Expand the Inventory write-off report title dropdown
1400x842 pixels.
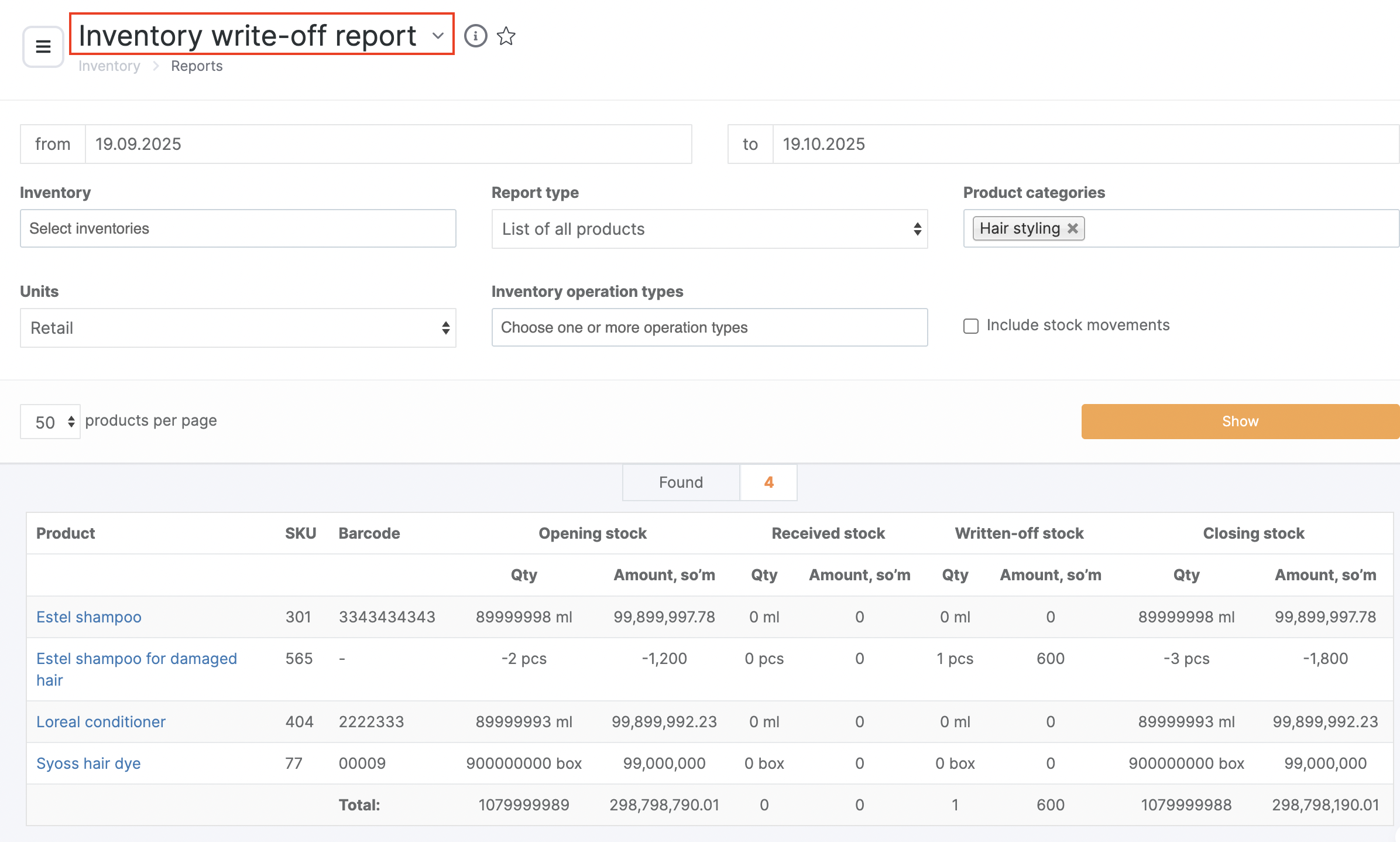click(x=437, y=36)
